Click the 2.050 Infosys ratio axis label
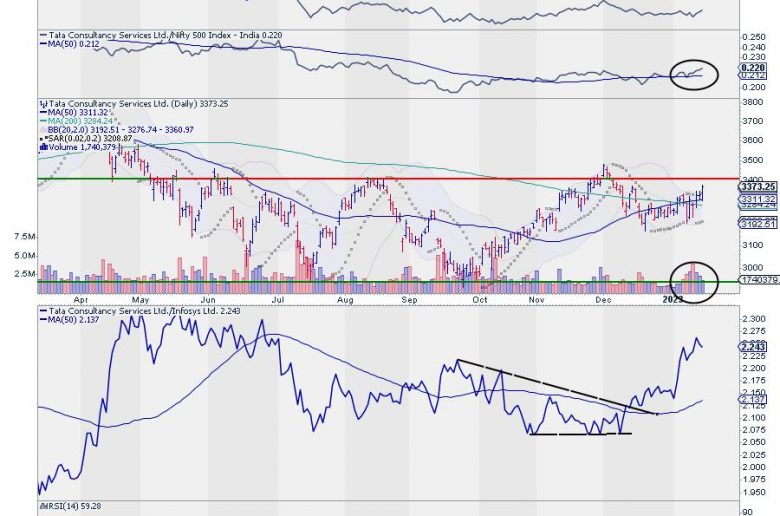 point(754,442)
